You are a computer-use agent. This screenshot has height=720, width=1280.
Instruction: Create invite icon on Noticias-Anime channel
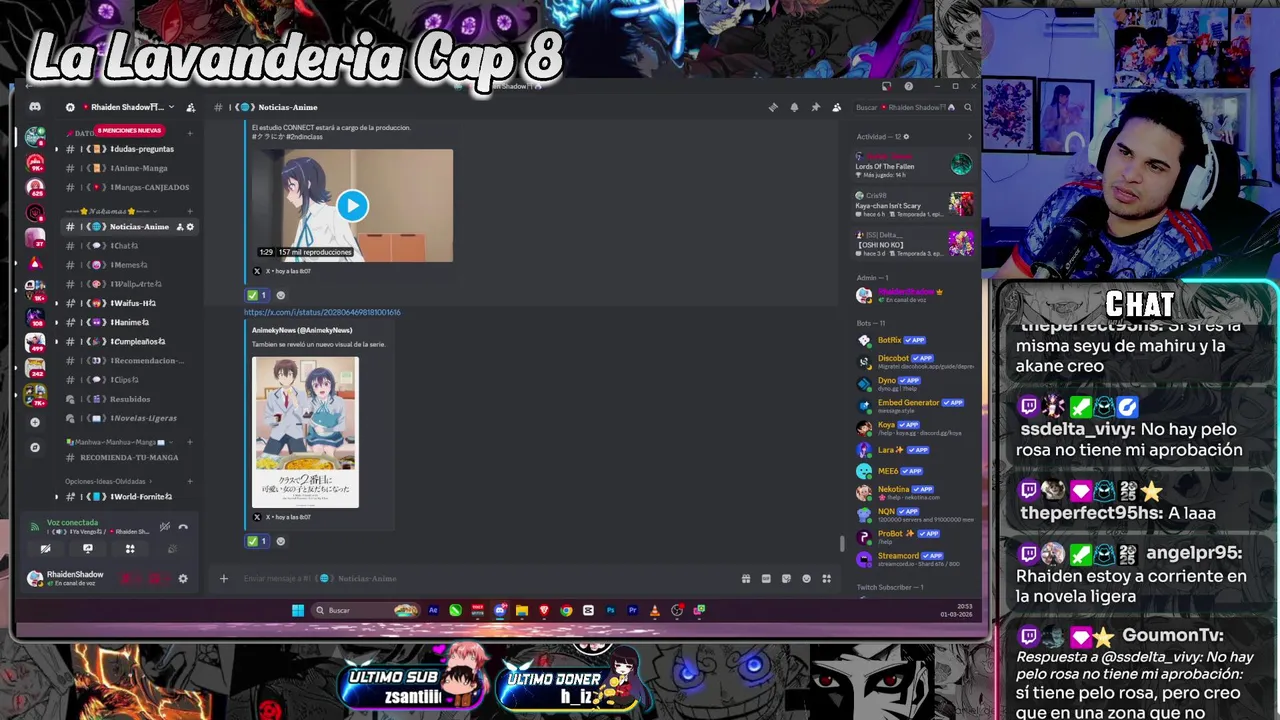point(180,227)
